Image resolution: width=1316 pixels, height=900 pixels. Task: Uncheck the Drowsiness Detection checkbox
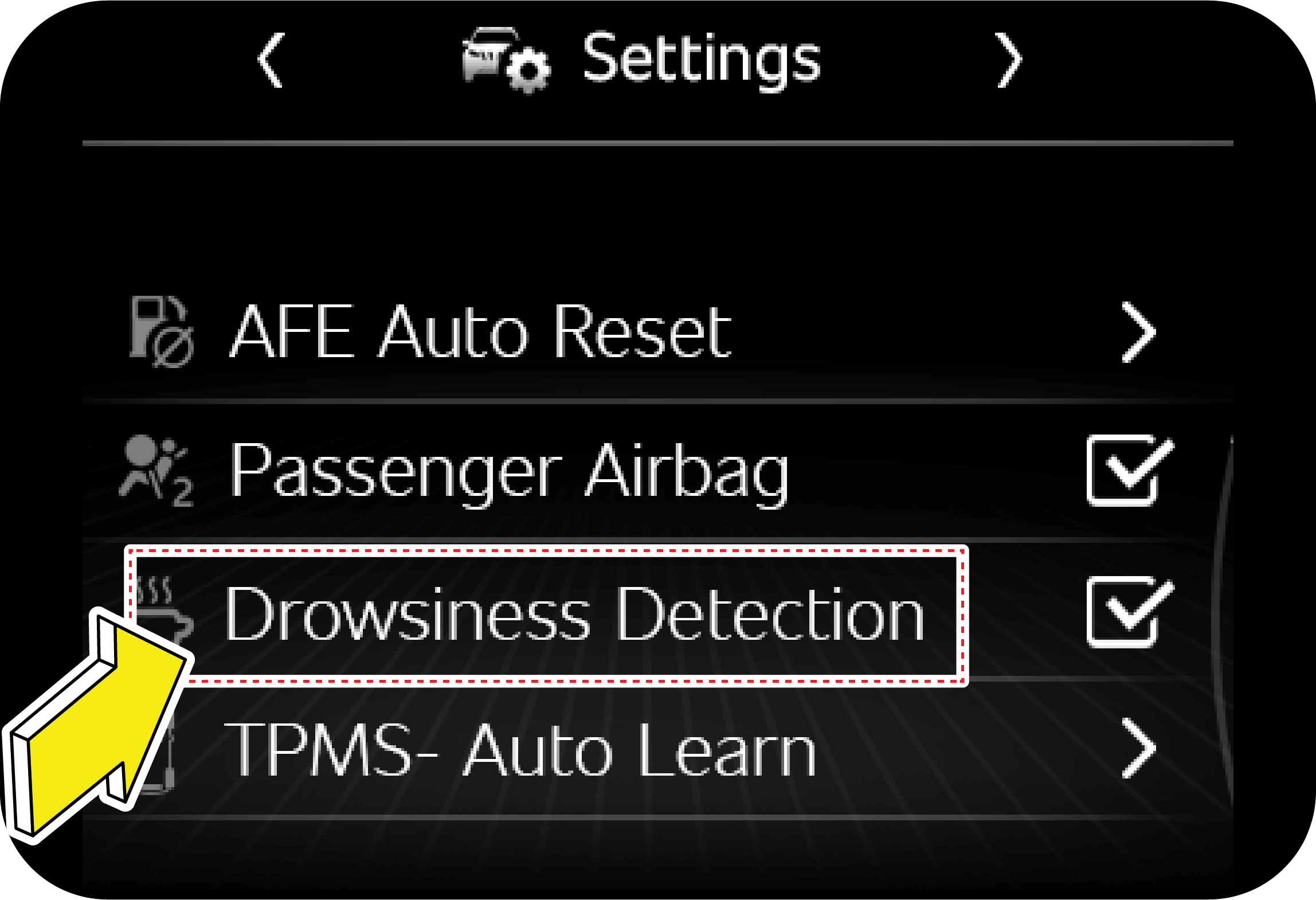coord(1127,612)
